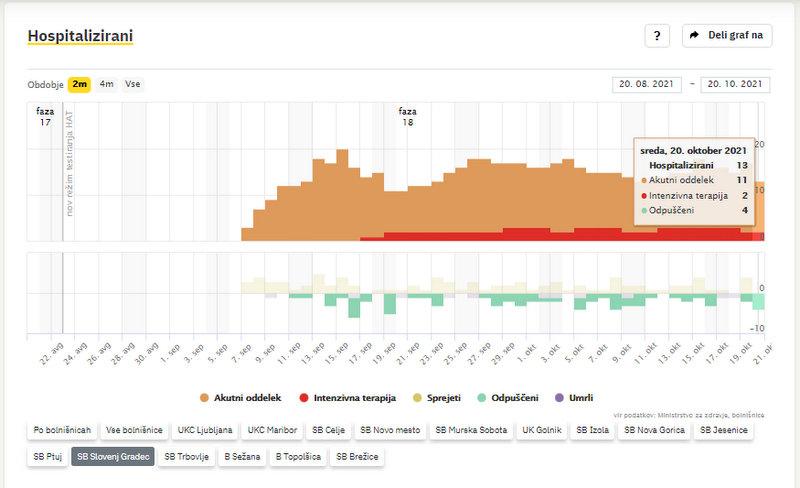
Task: Pick SB Celje hospital button
Action: [x=328, y=430]
